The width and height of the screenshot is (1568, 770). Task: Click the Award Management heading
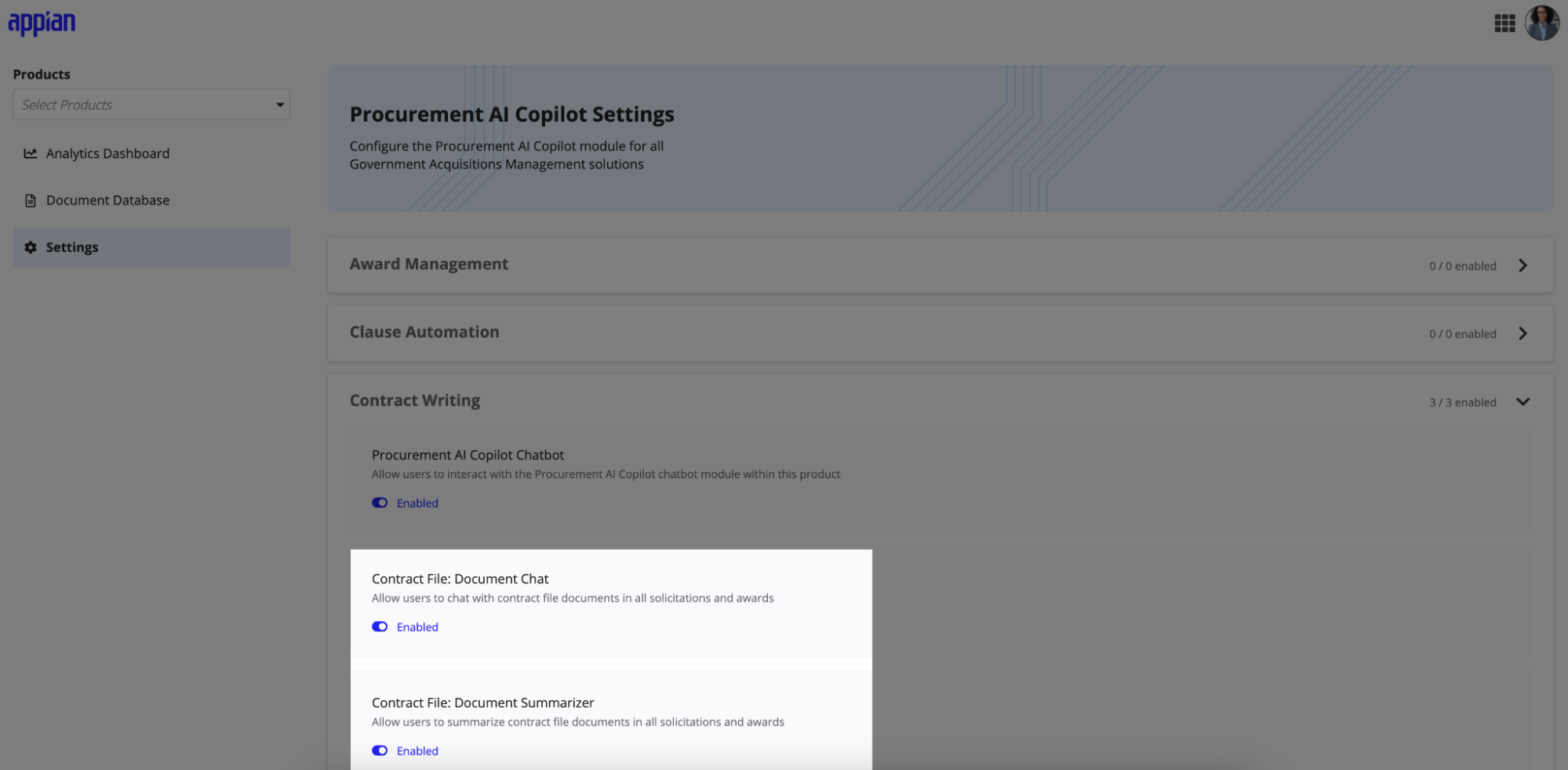pos(429,264)
